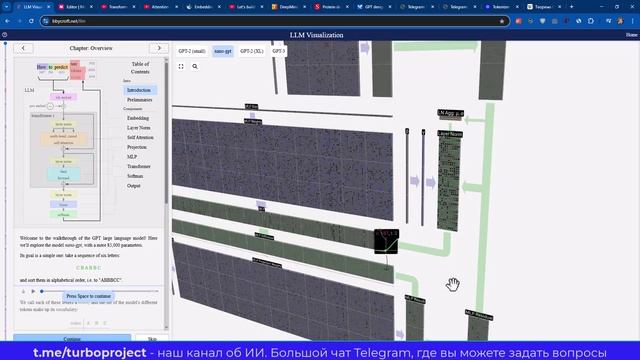Close the active LLM Visualization tab
640x360 pixels.
point(49,7)
